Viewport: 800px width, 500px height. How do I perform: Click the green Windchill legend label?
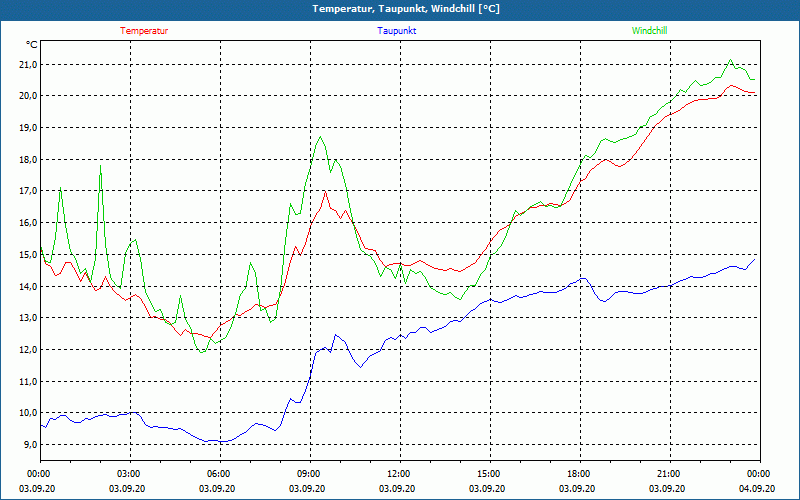coord(649,31)
